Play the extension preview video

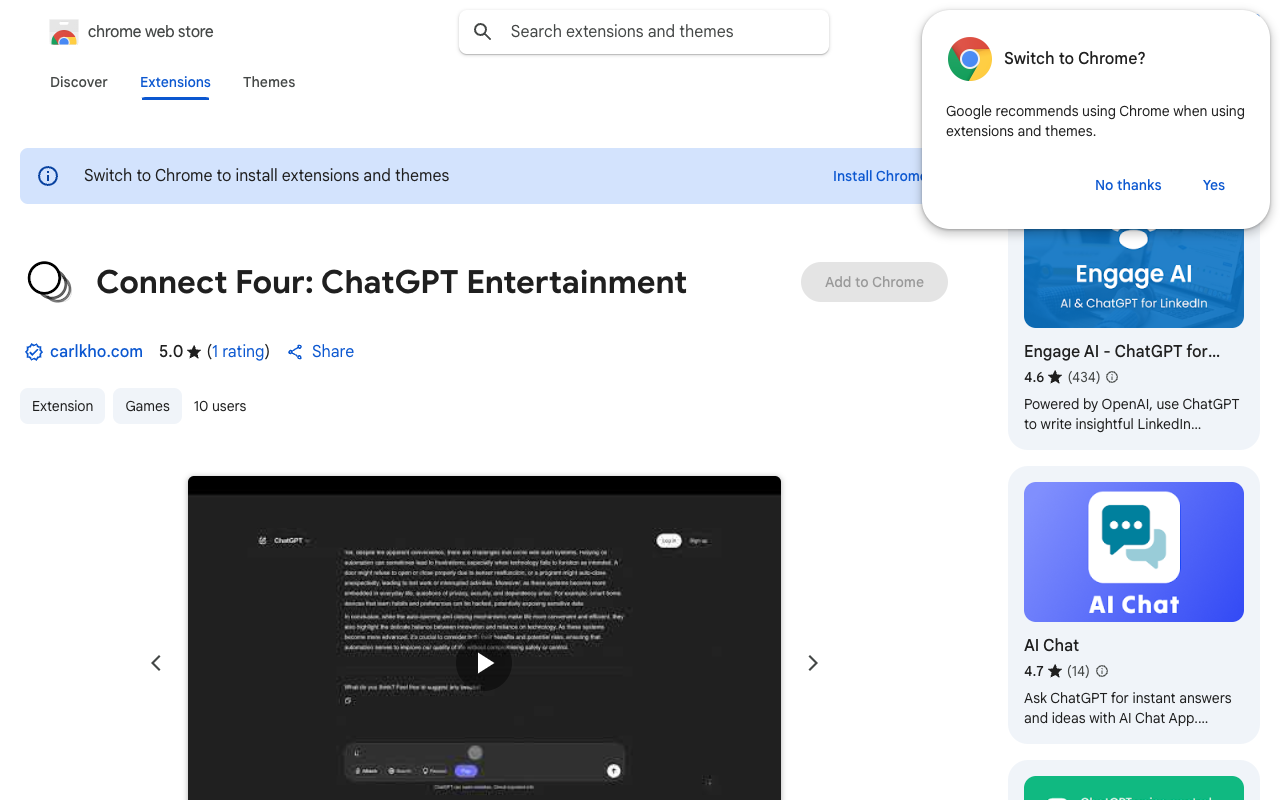pyautogui.click(x=484, y=662)
